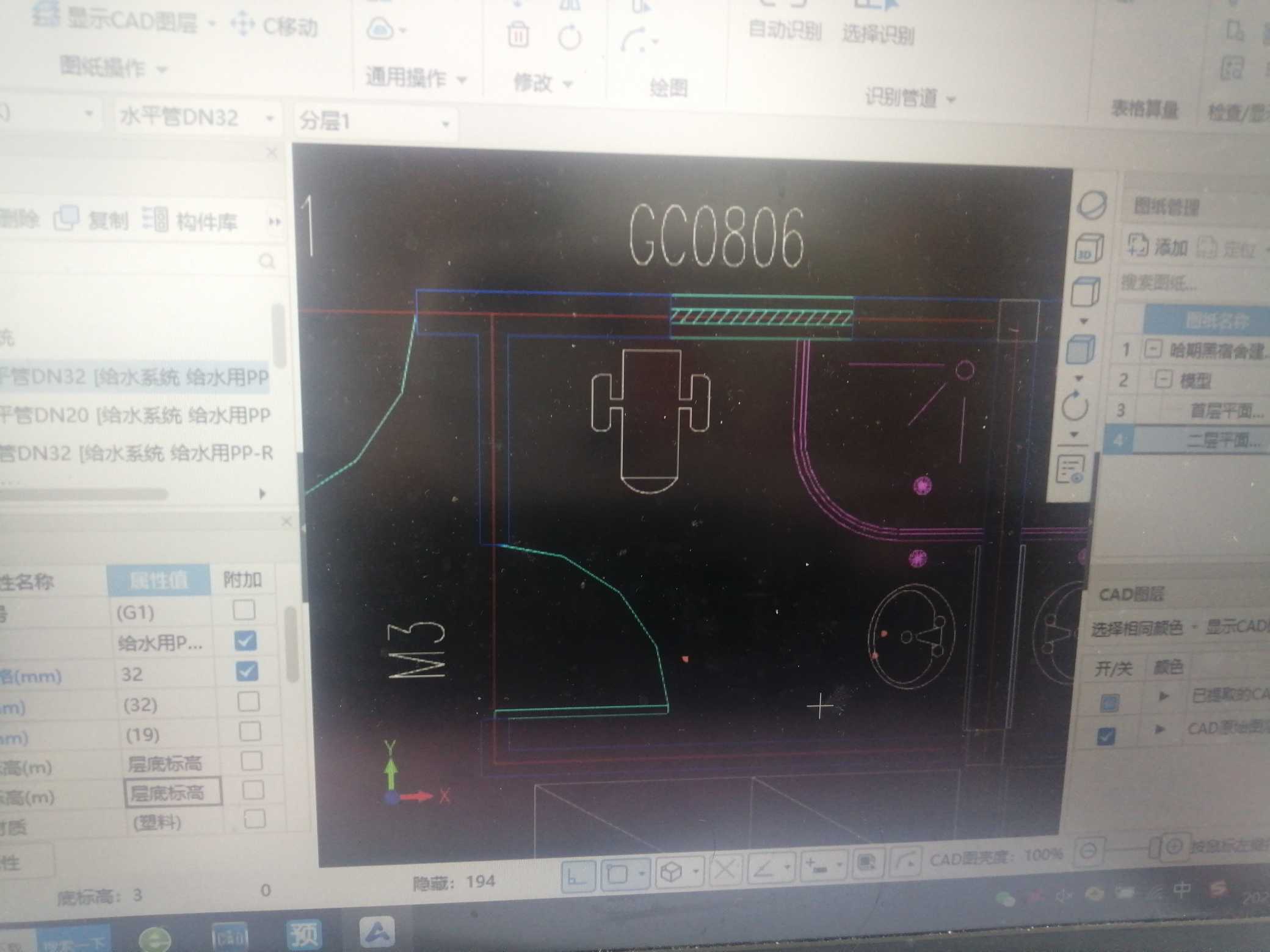The image size is (1270, 952).
Task: Click the 层底标高 highlighted value cell
Action: pyautogui.click(x=173, y=793)
